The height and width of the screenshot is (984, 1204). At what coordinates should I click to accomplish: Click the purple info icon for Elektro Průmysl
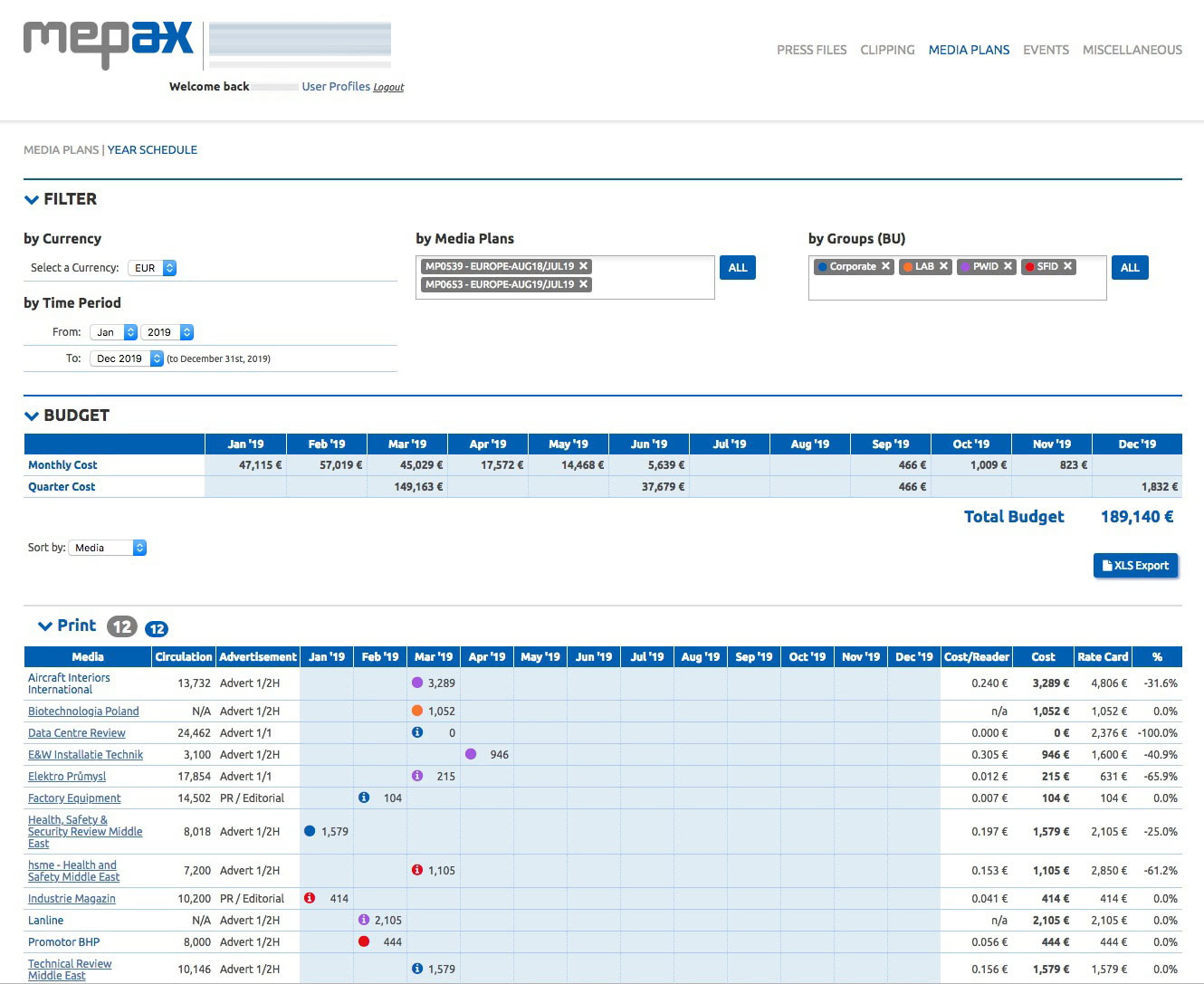[417, 776]
